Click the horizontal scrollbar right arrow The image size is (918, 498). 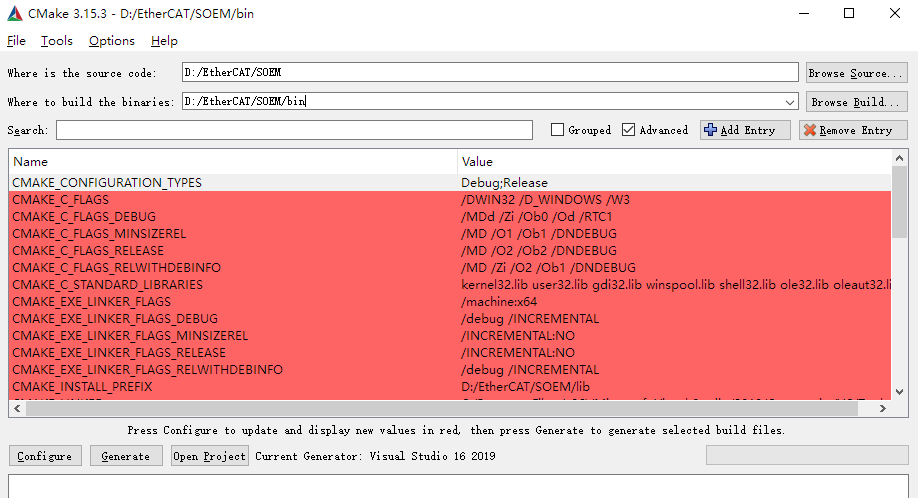[883, 408]
